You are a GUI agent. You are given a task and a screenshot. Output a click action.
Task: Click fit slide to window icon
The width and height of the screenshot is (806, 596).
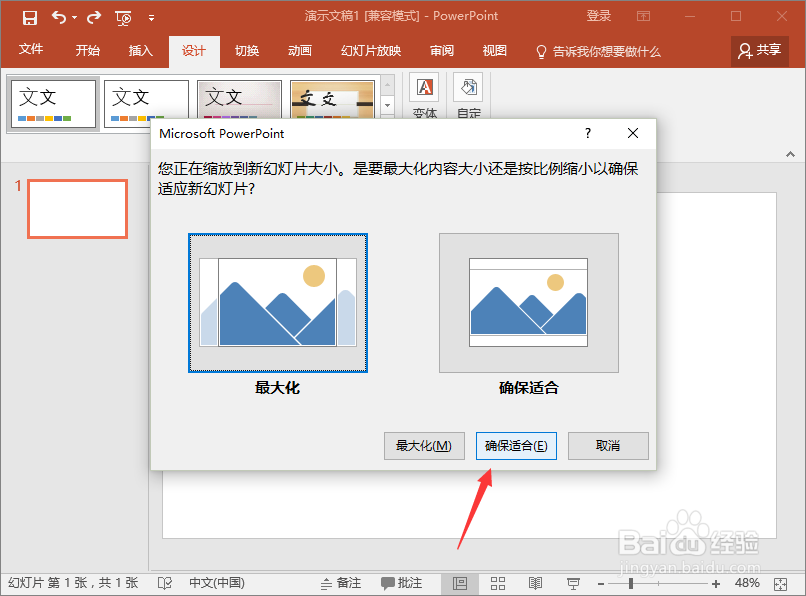click(780, 584)
